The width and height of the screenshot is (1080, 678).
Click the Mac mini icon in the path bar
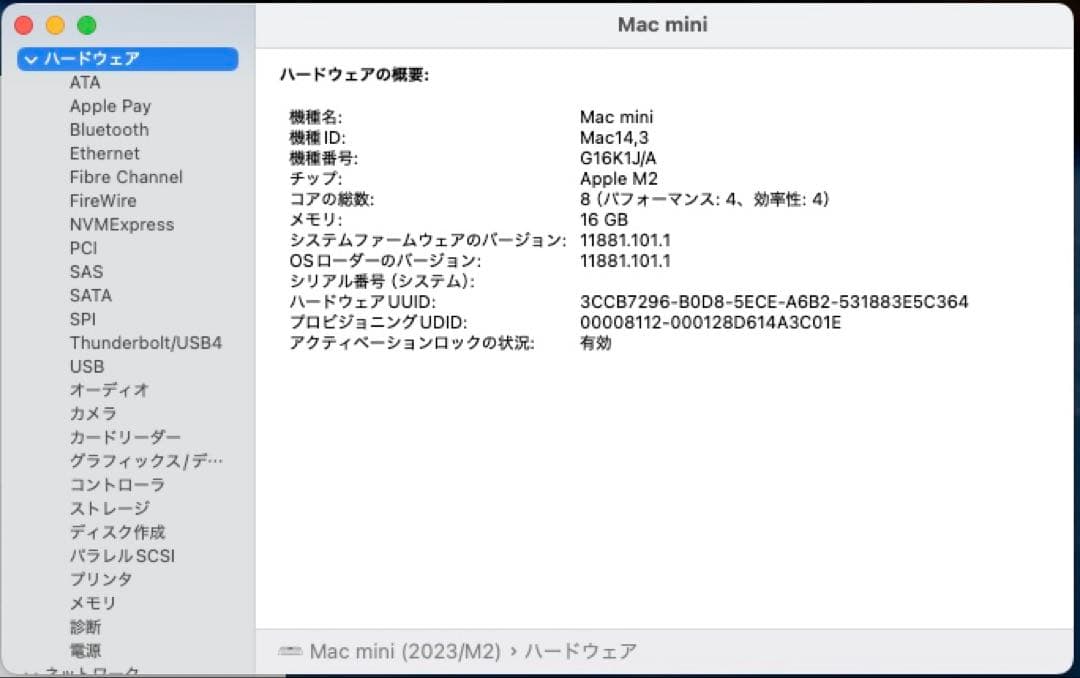(289, 650)
